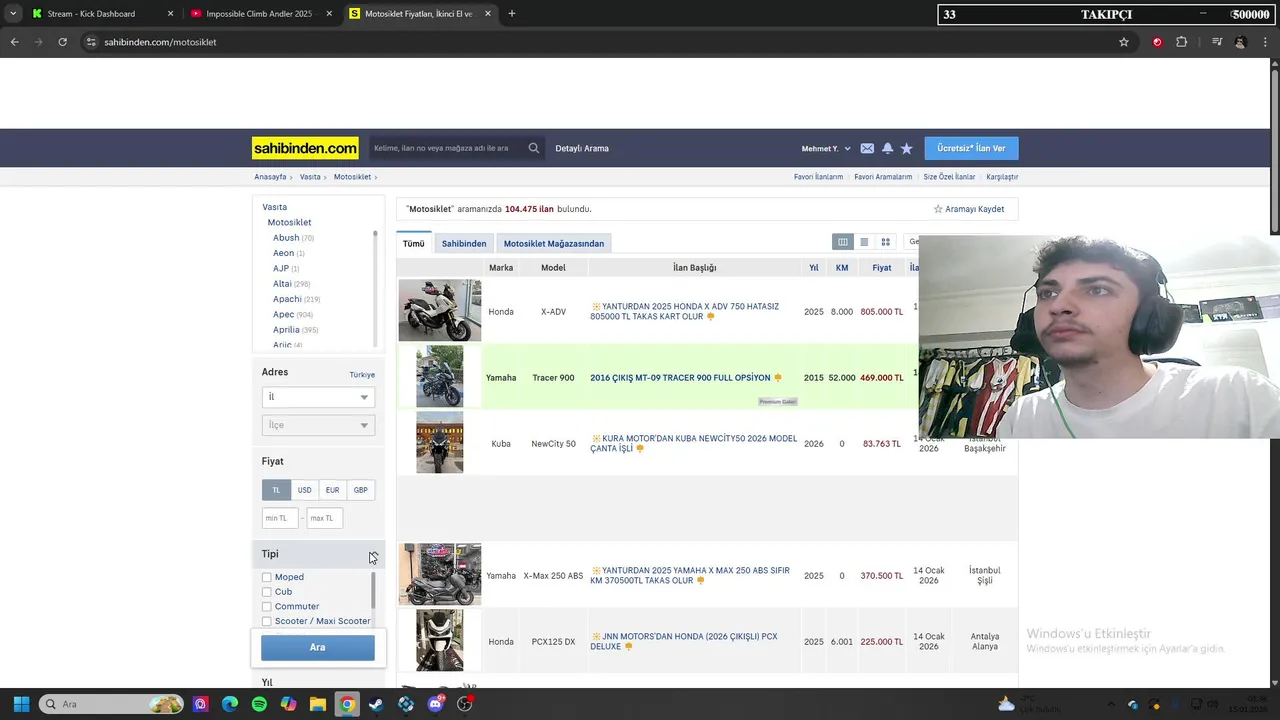Click the search magnifier icon in sahibinden header
Screen dimensions: 1280x720
click(x=533, y=148)
